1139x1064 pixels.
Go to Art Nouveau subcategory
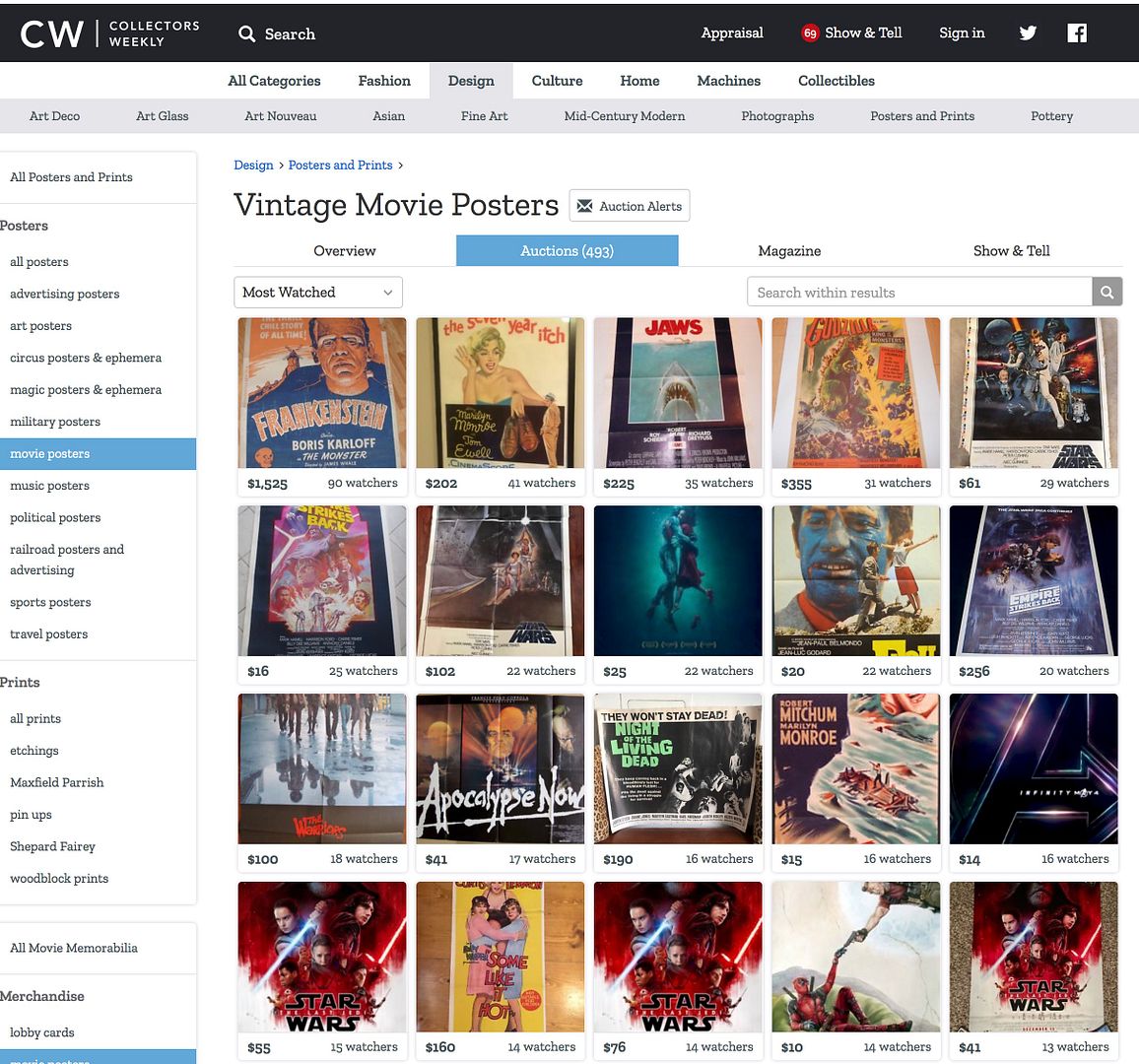click(x=281, y=116)
